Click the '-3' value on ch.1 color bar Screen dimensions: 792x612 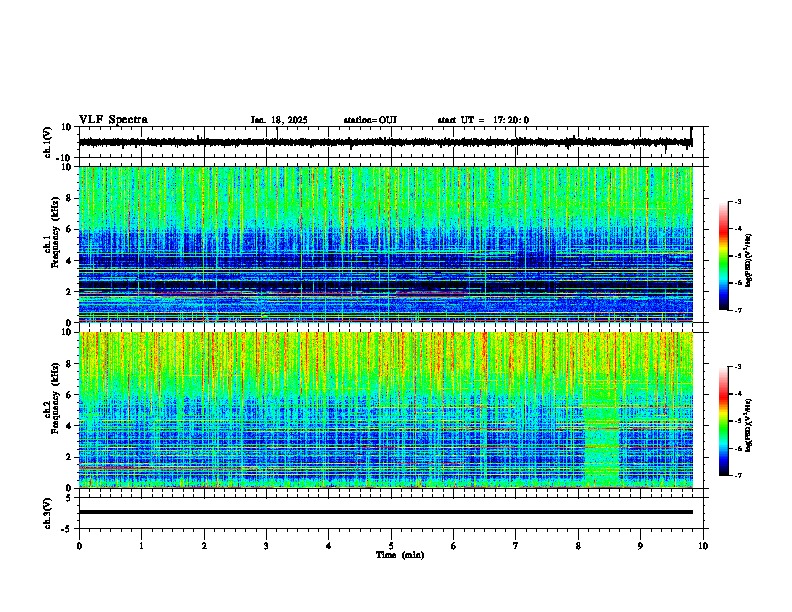point(737,202)
